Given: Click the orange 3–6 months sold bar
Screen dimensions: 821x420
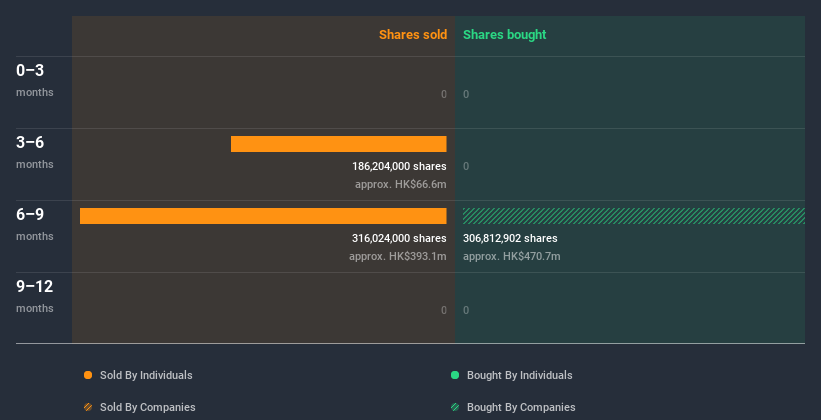Looking at the screenshot, I should click(x=339, y=144).
